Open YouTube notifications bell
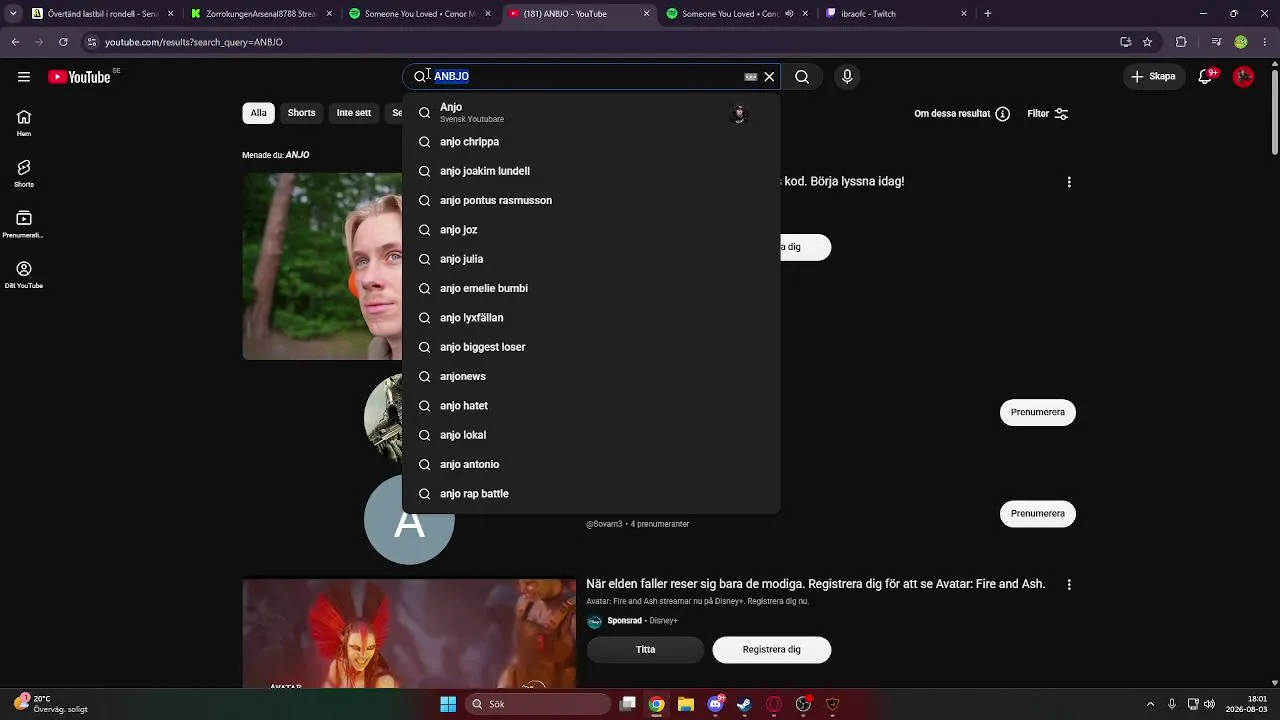 click(1207, 77)
